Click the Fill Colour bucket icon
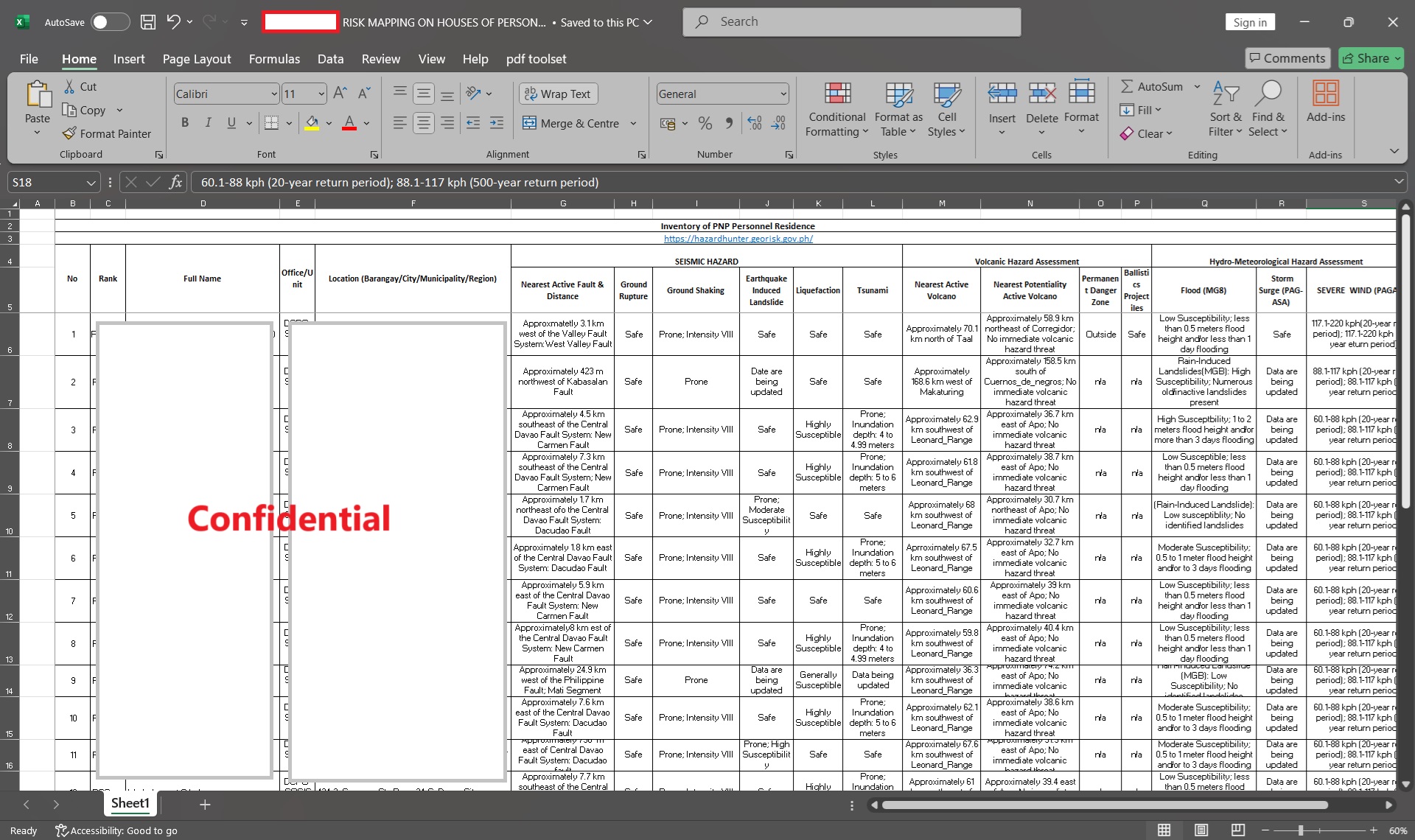 tap(312, 123)
